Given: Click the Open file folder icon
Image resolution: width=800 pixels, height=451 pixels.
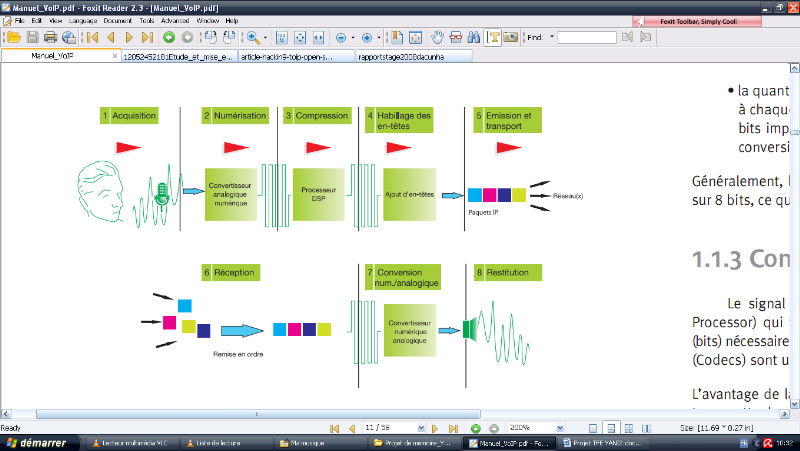Looking at the screenshot, I should 13,37.
